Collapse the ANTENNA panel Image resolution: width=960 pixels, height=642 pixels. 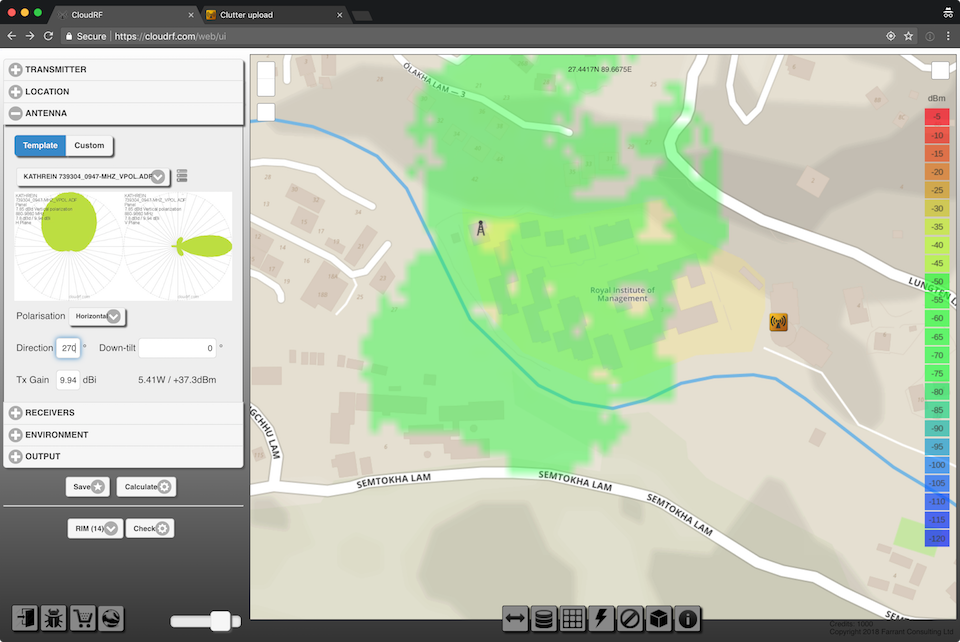click(x=14, y=112)
